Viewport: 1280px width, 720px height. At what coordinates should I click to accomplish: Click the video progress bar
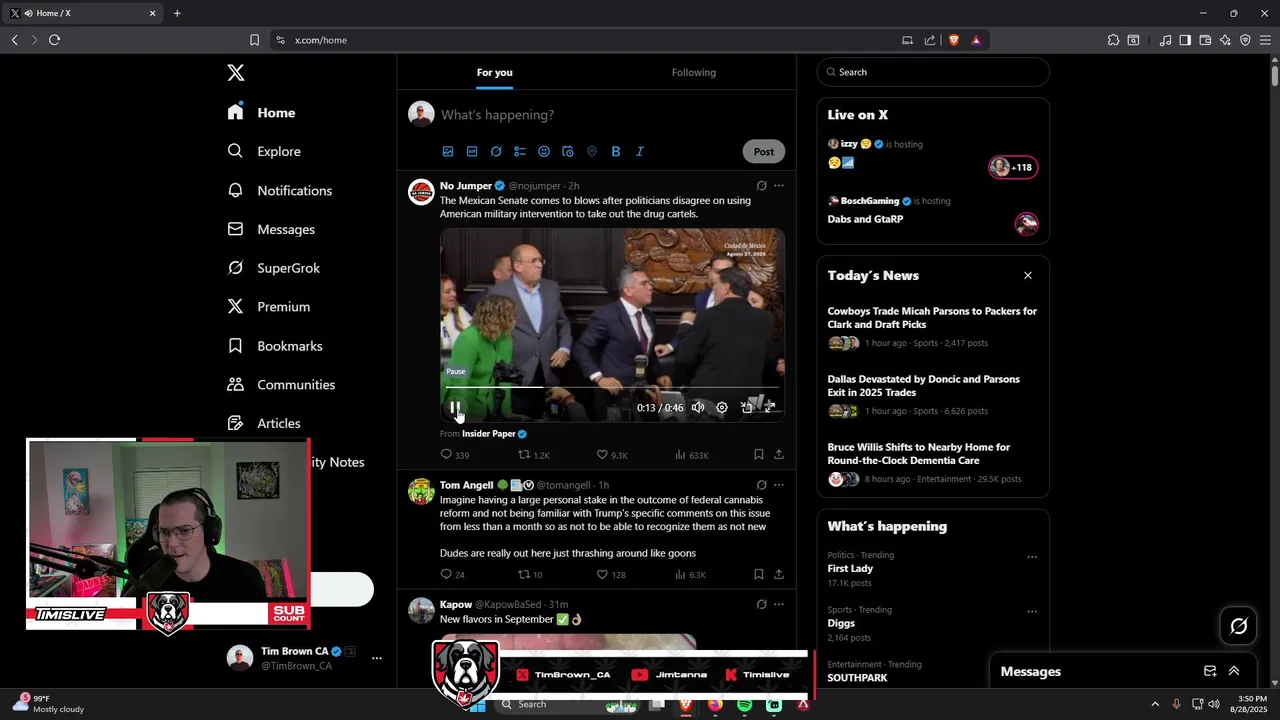point(612,388)
